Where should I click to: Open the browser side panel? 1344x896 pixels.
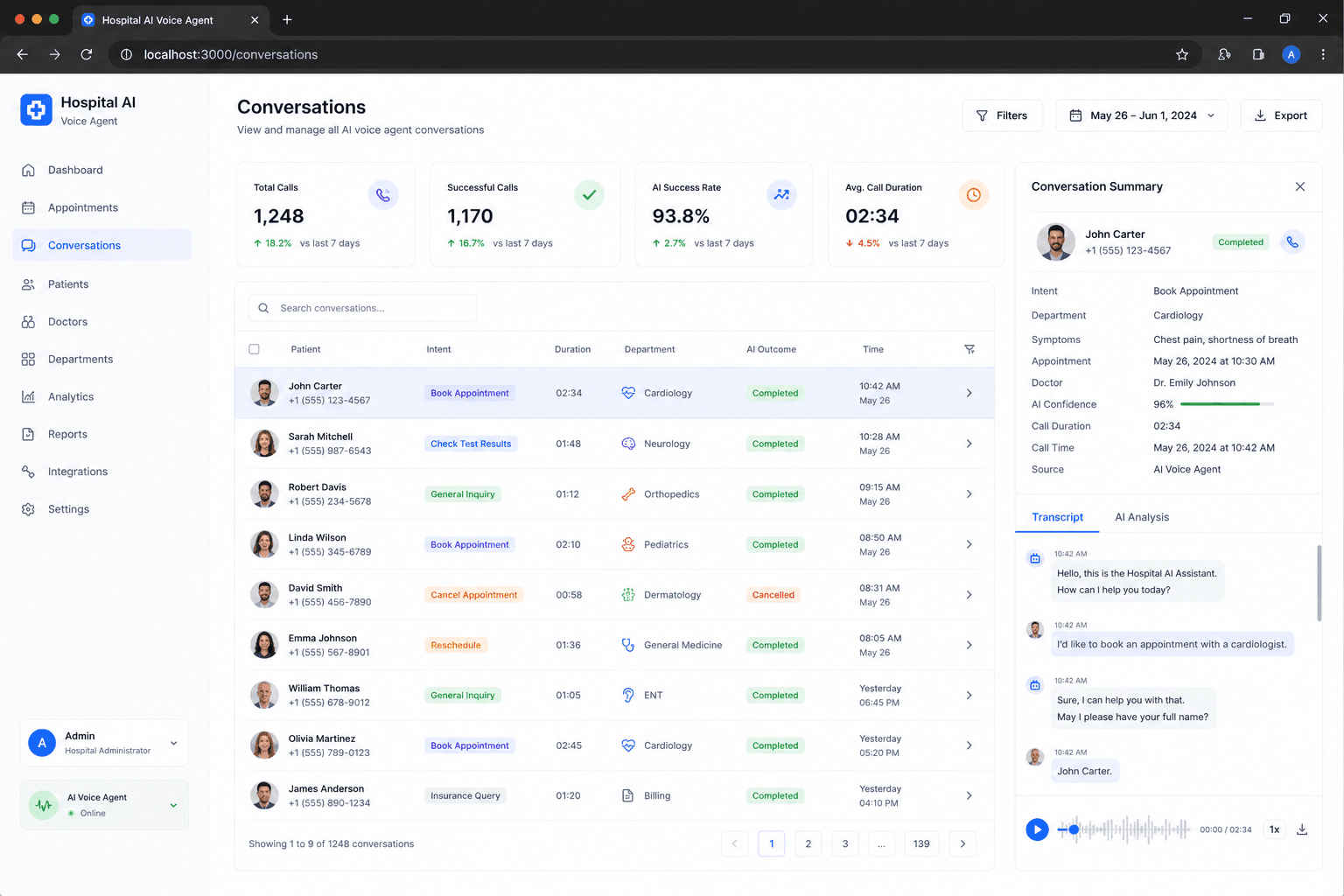click(1258, 54)
